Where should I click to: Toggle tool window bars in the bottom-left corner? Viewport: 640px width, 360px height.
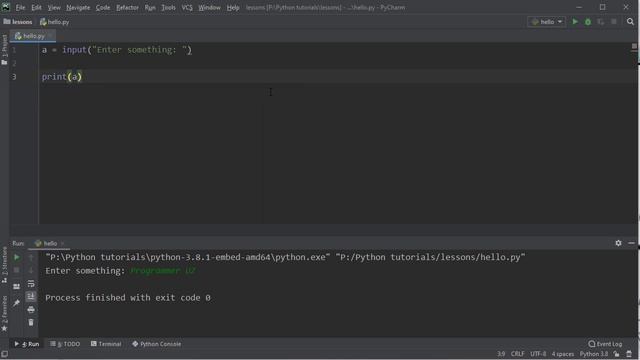point(4,354)
